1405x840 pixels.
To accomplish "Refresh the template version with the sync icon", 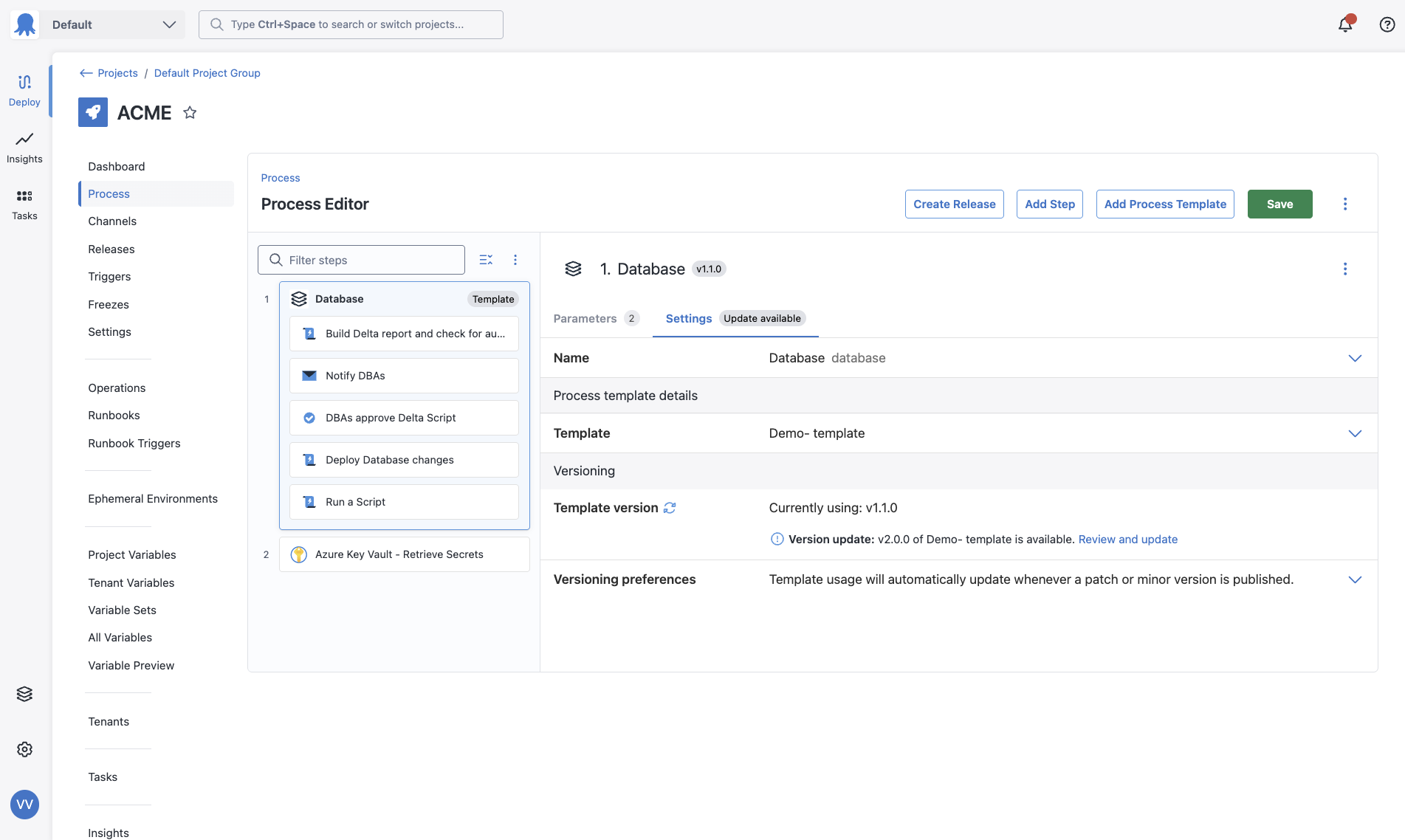I will tap(669, 508).
